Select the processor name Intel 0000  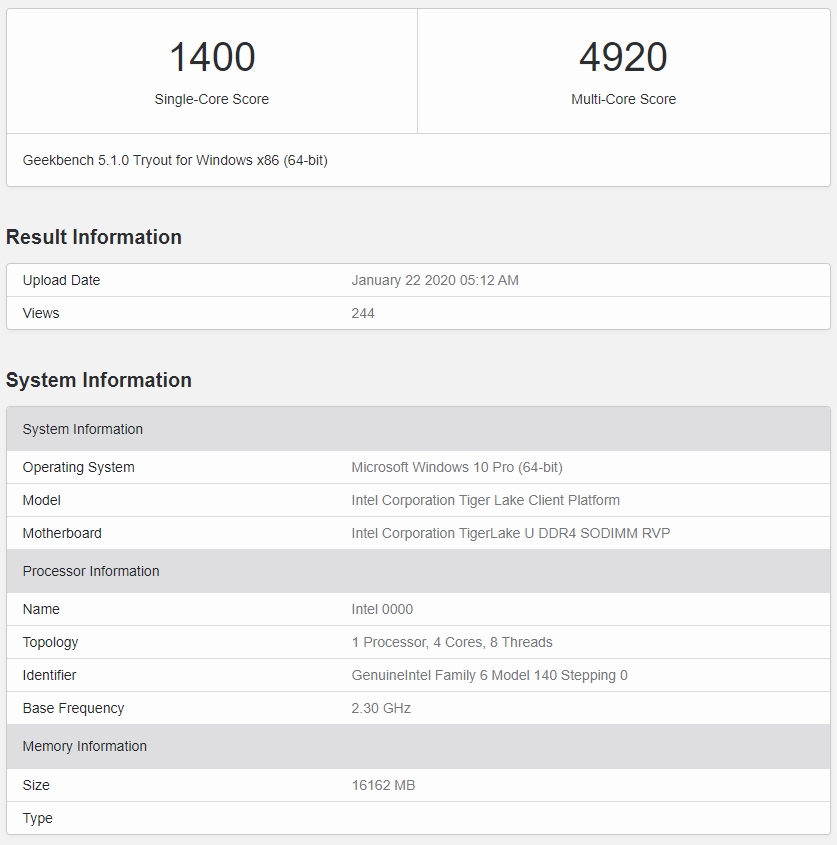(382, 609)
